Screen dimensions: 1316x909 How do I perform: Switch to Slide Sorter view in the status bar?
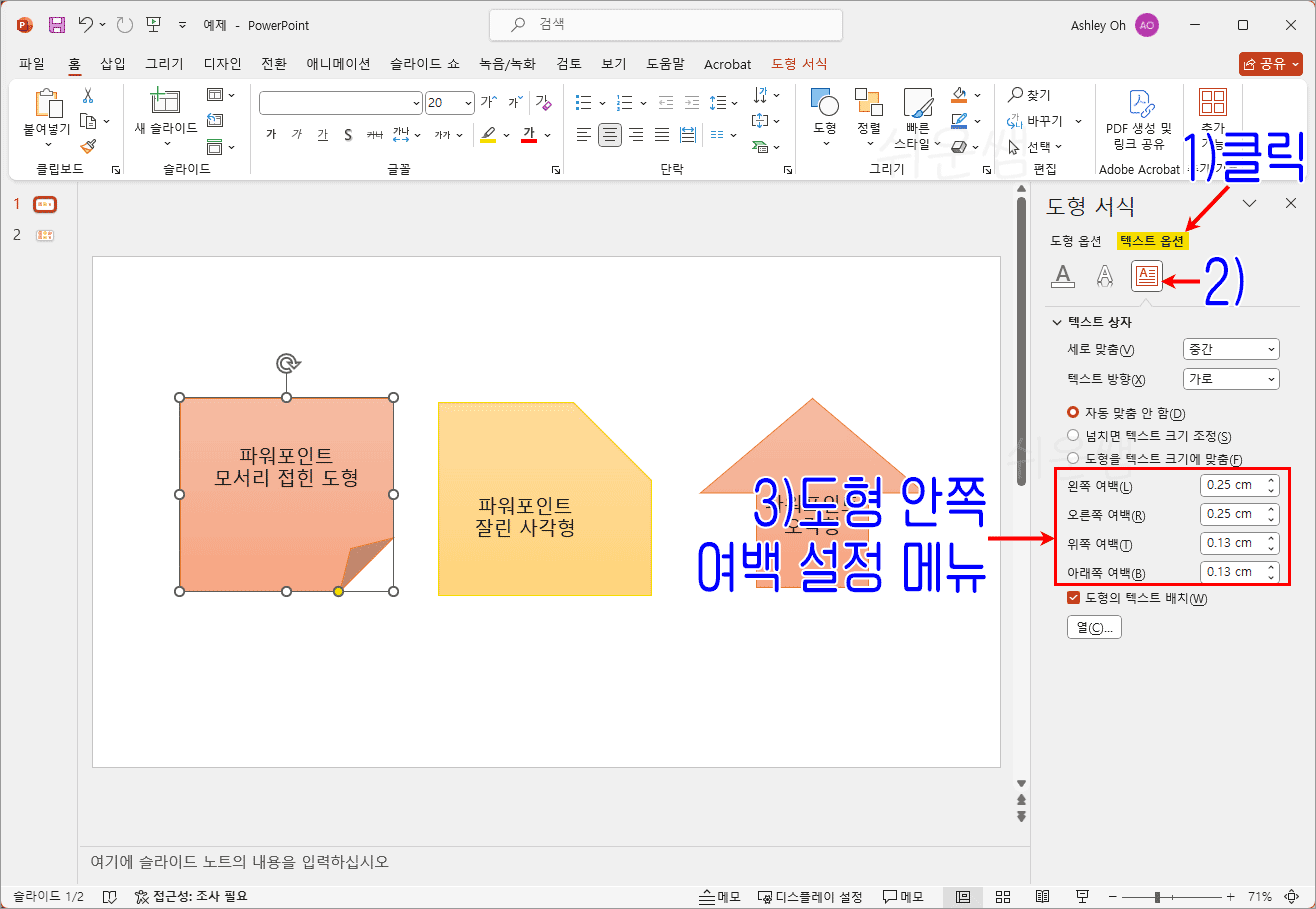pos(1003,896)
